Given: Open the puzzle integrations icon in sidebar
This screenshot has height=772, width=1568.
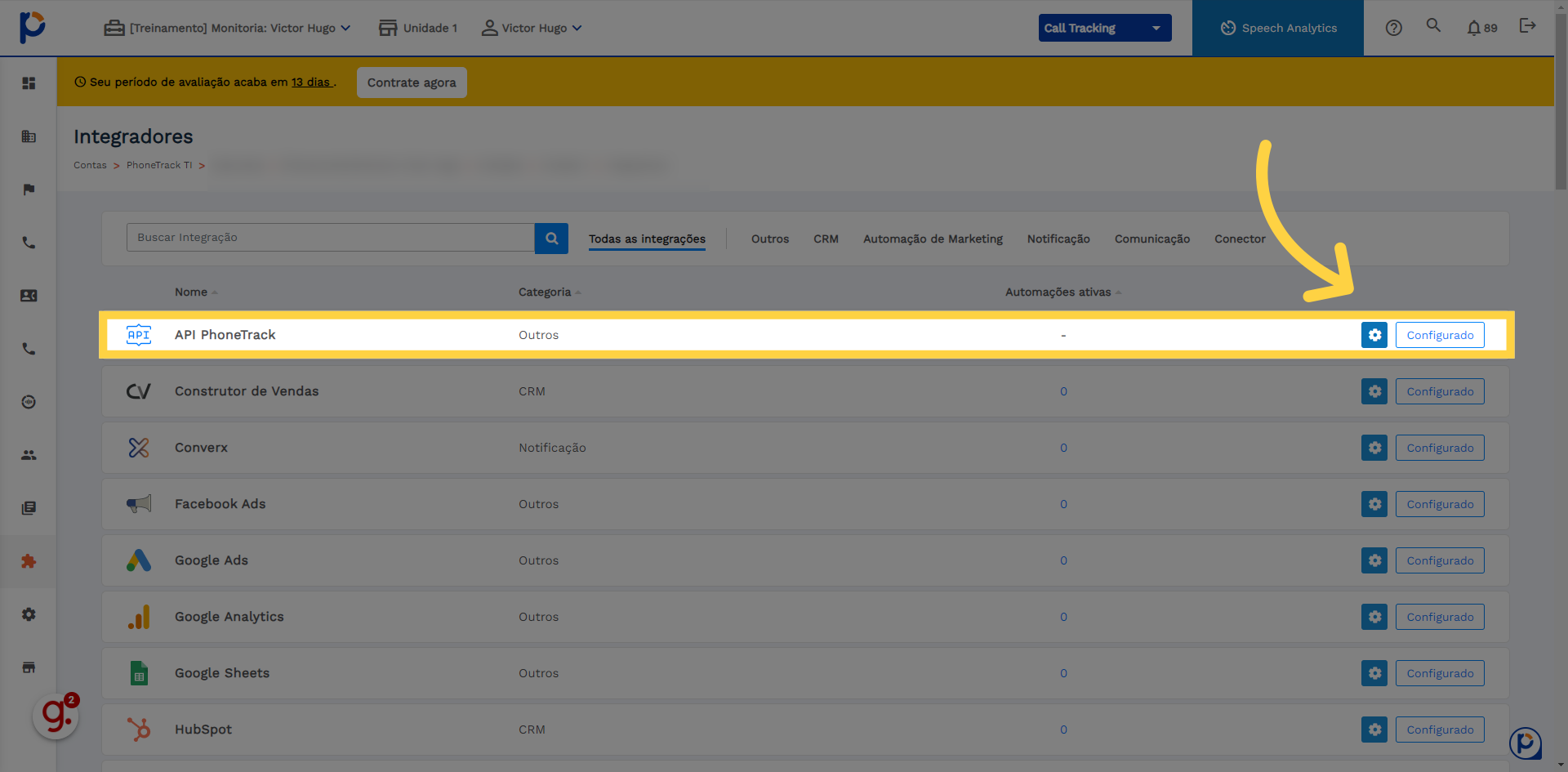Looking at the screenshot, I should coord(29,561).
